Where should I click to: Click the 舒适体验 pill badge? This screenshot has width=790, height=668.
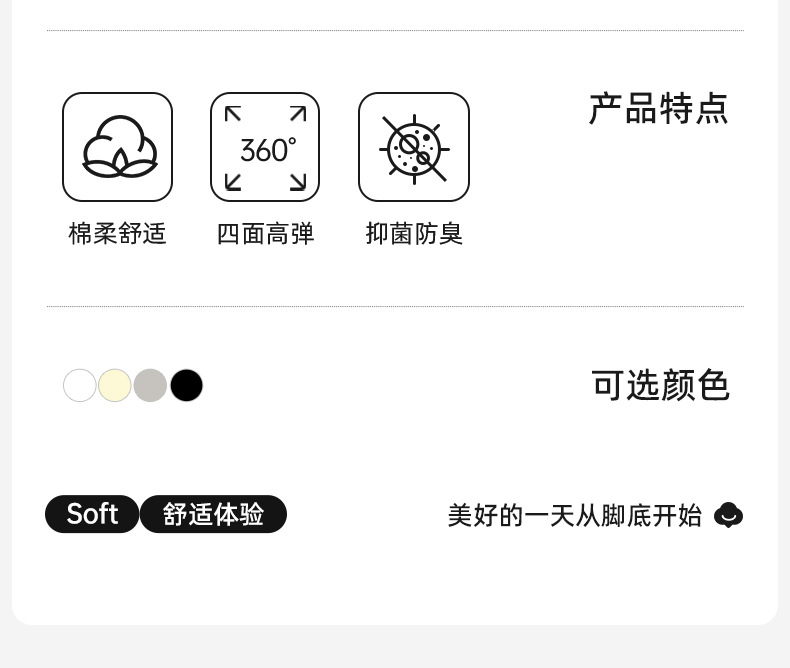point(213,514)
